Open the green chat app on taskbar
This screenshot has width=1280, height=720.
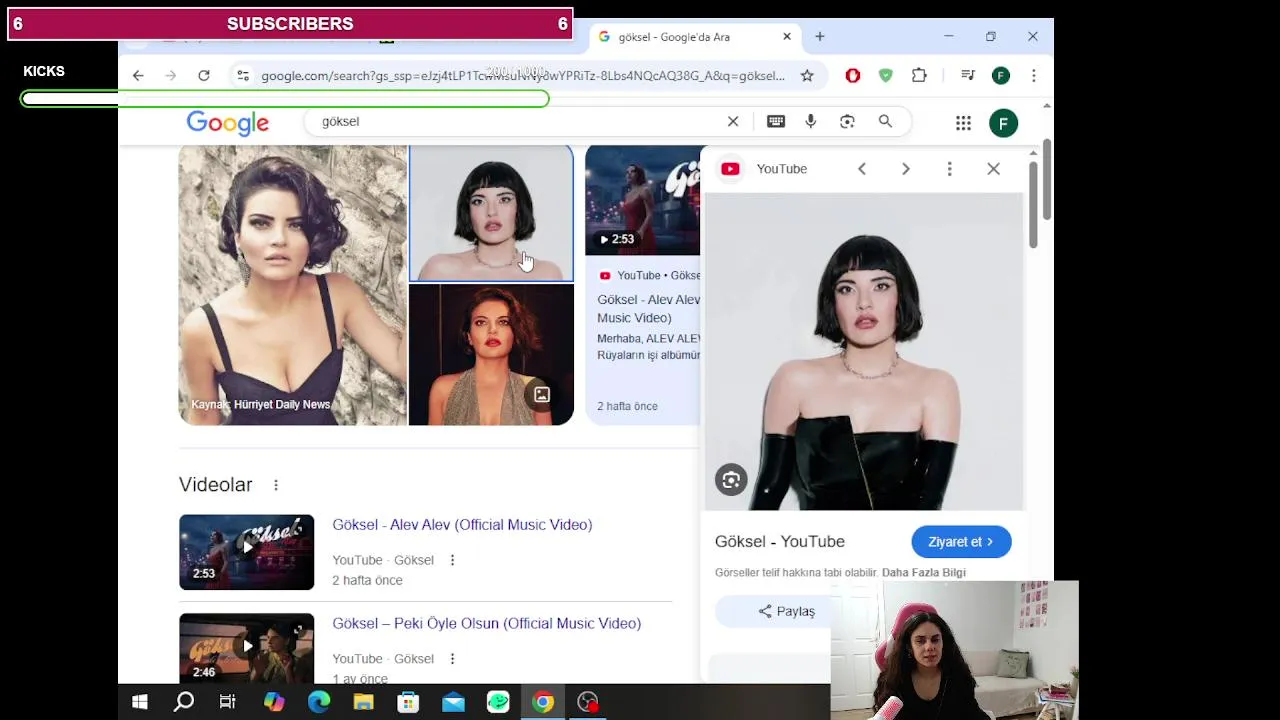click(498, 702)
